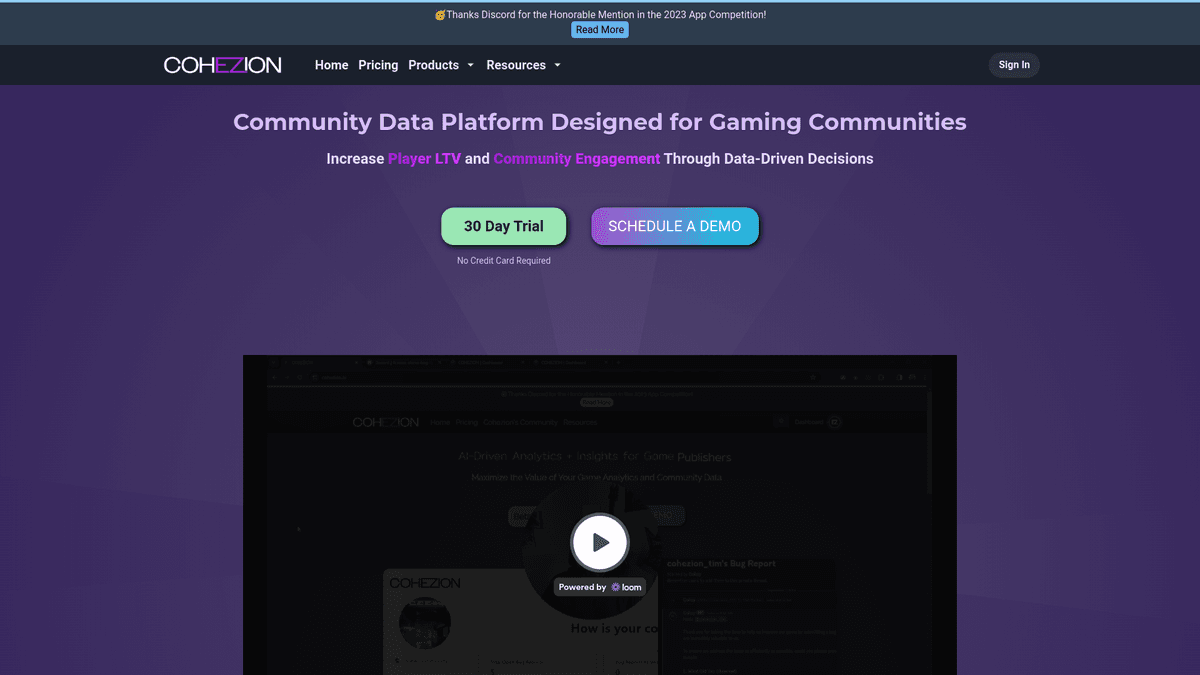Click the Cohezion logo in the navbar
This screenshot has height=675, width=1200.
[x=223, y=65]
